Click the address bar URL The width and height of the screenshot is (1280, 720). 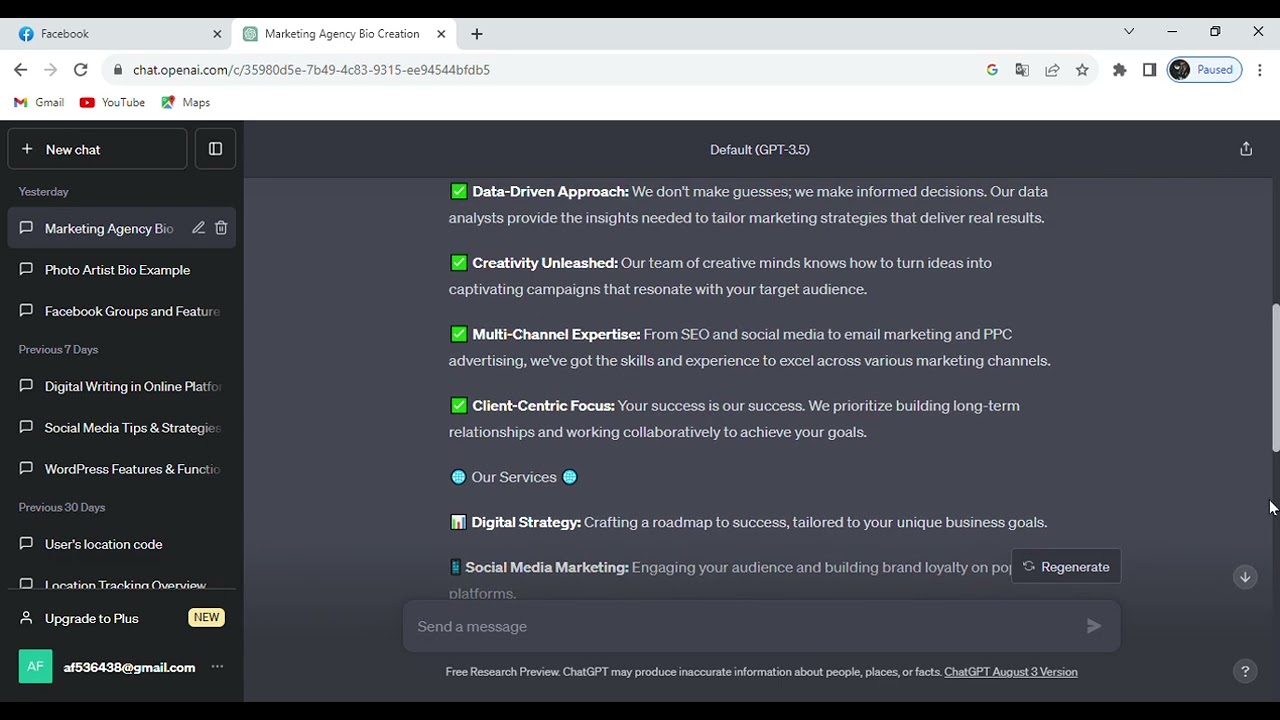click(311, 70)
